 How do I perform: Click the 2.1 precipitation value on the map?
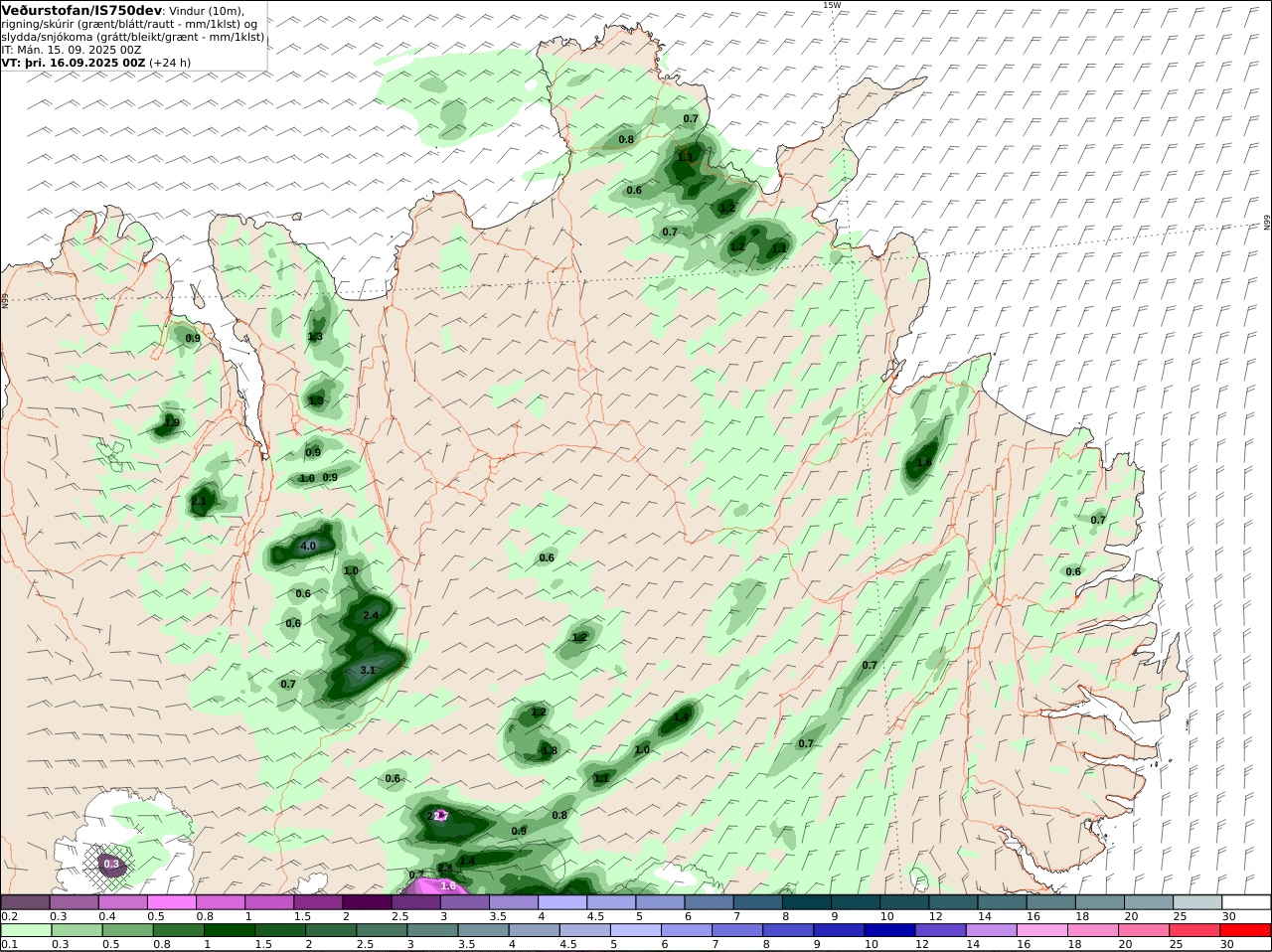pyautogui.click(x=199, y=501)
